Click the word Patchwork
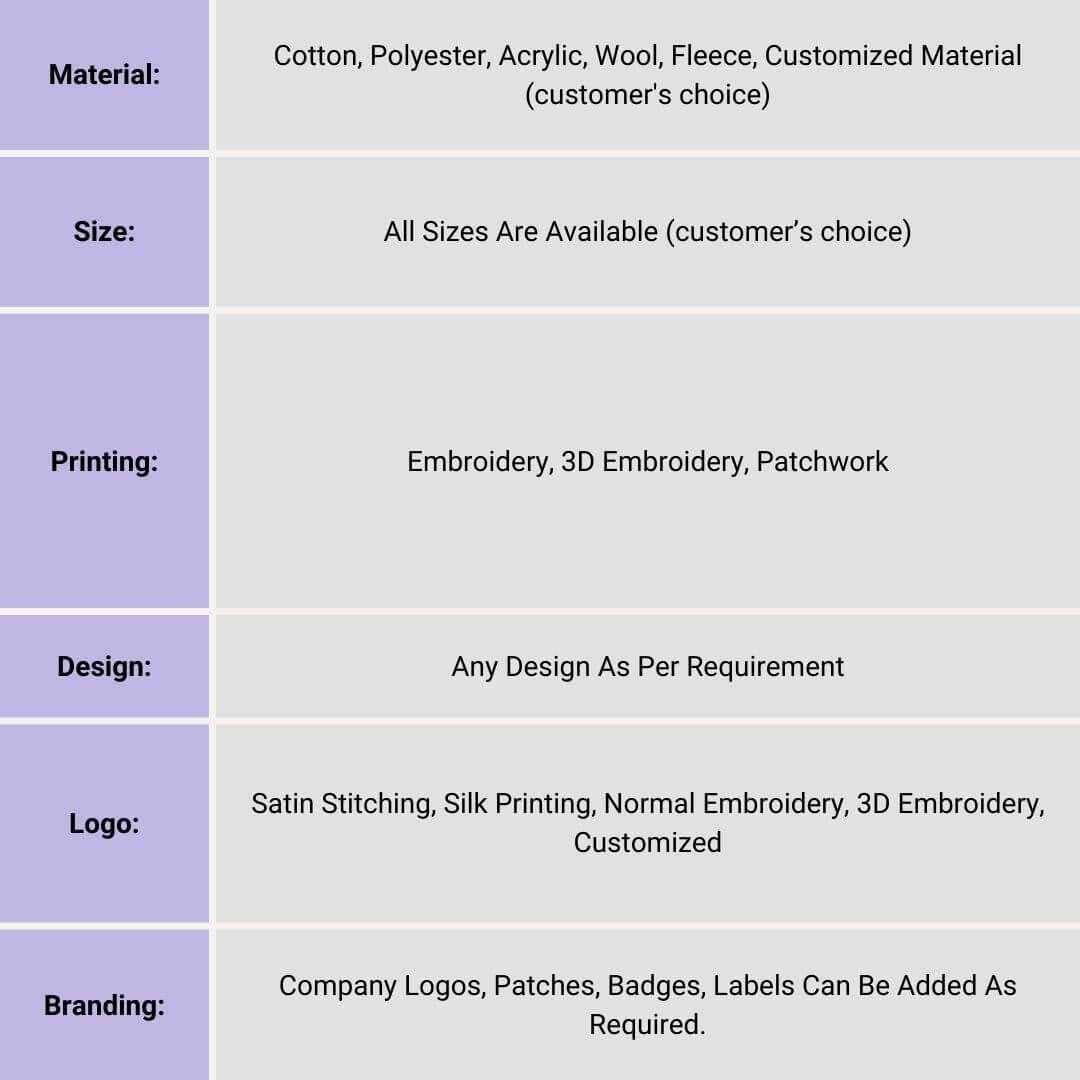 [x=822, y=462]
